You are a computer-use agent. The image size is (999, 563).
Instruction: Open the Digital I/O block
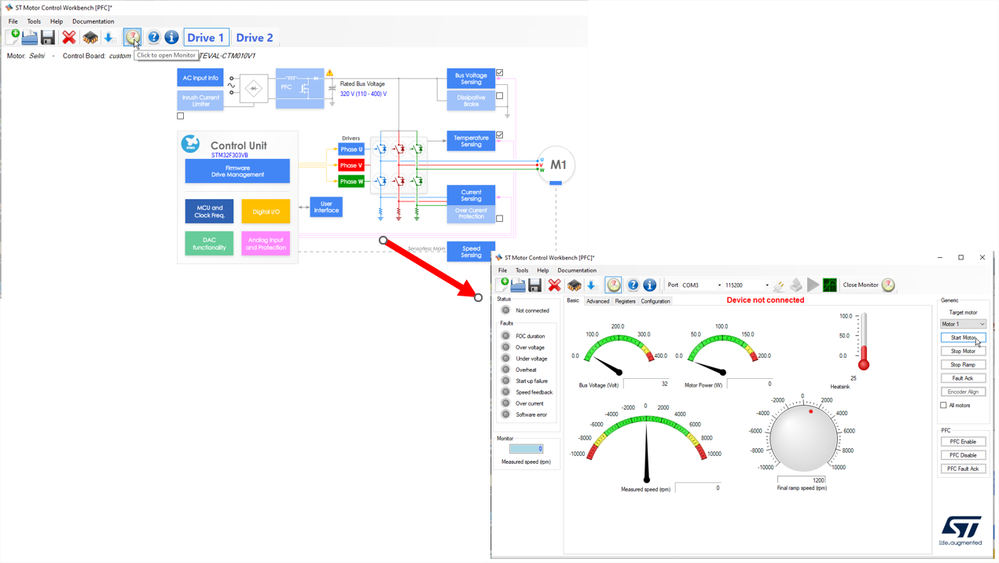[266, 211]
